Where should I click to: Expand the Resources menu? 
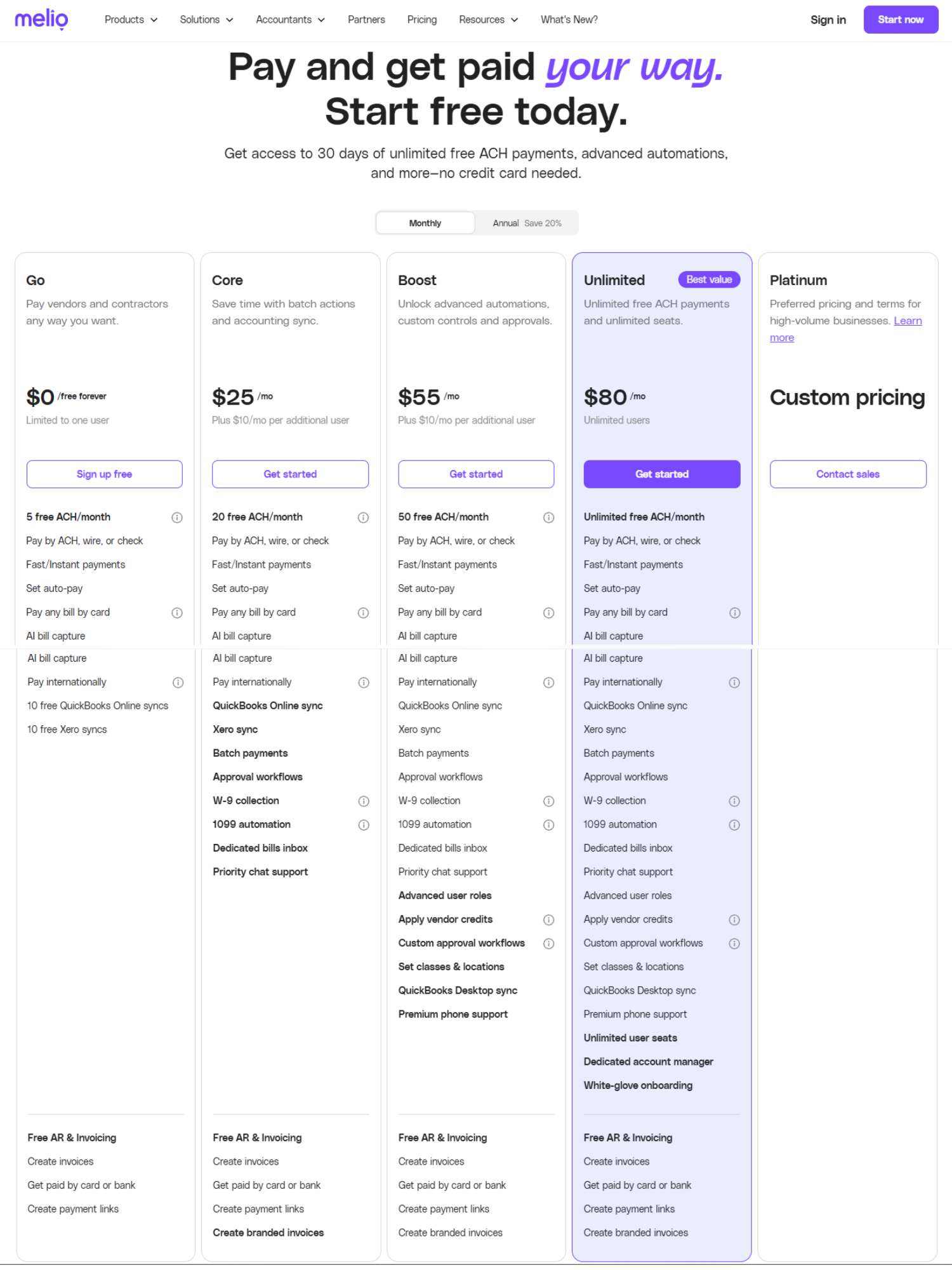(488, 20)
